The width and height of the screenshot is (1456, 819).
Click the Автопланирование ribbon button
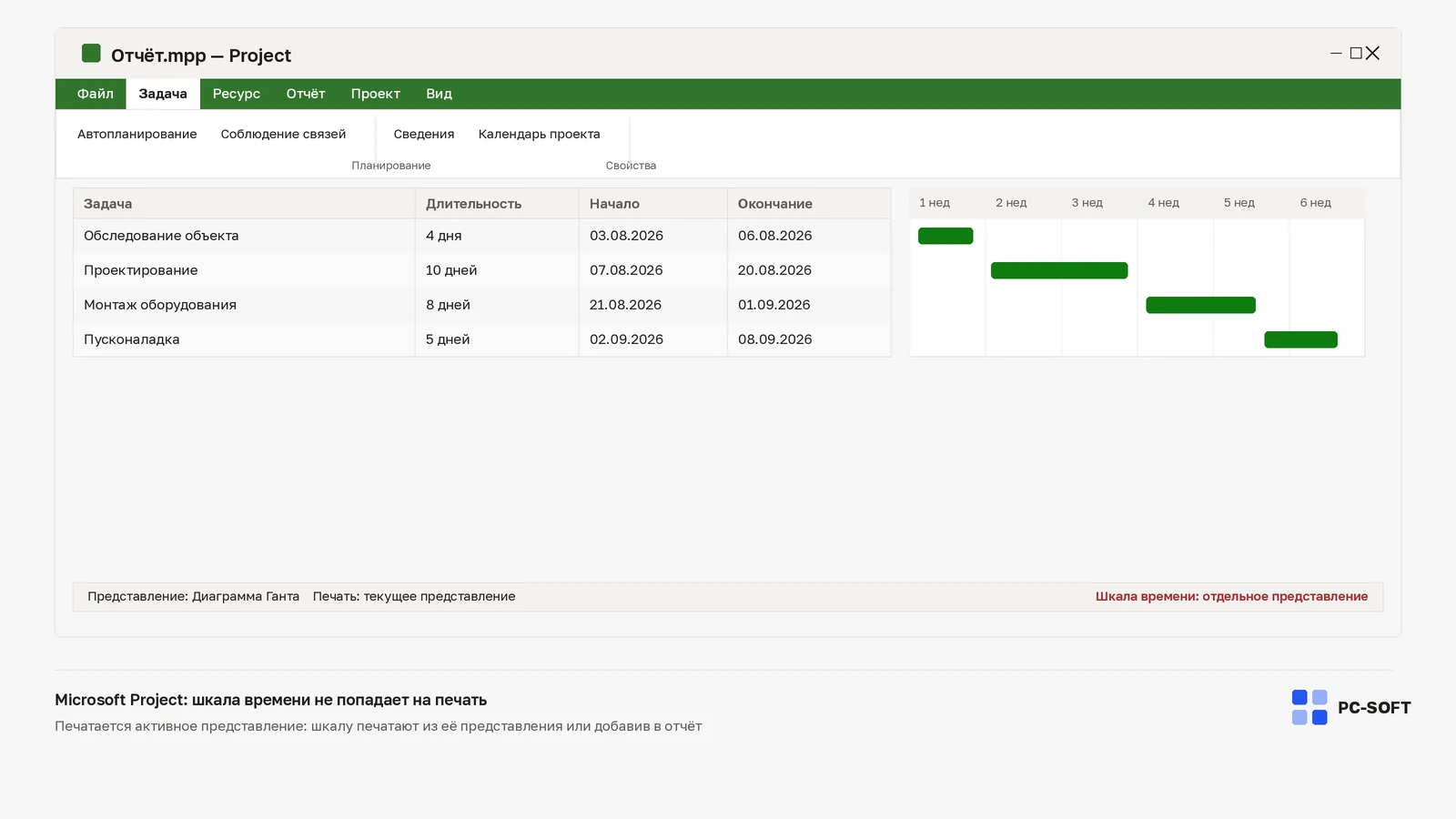click(x=137, y=134)
